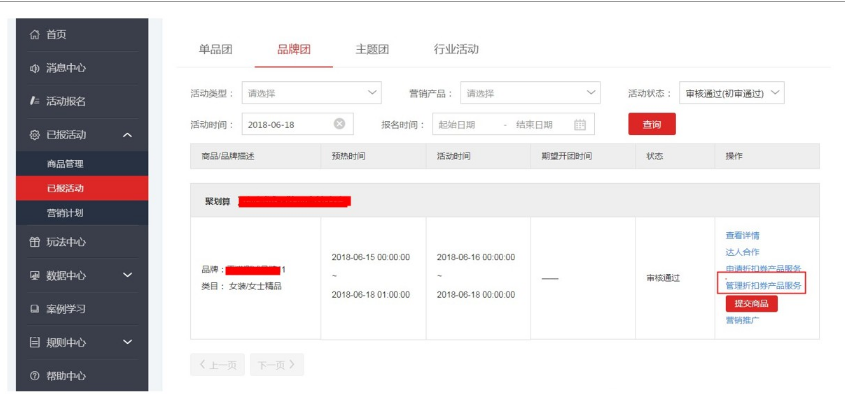The width and height of the screenshot is (845, 396).
Task: Open the 活动类型 dropdown
Action: (311, 93)
